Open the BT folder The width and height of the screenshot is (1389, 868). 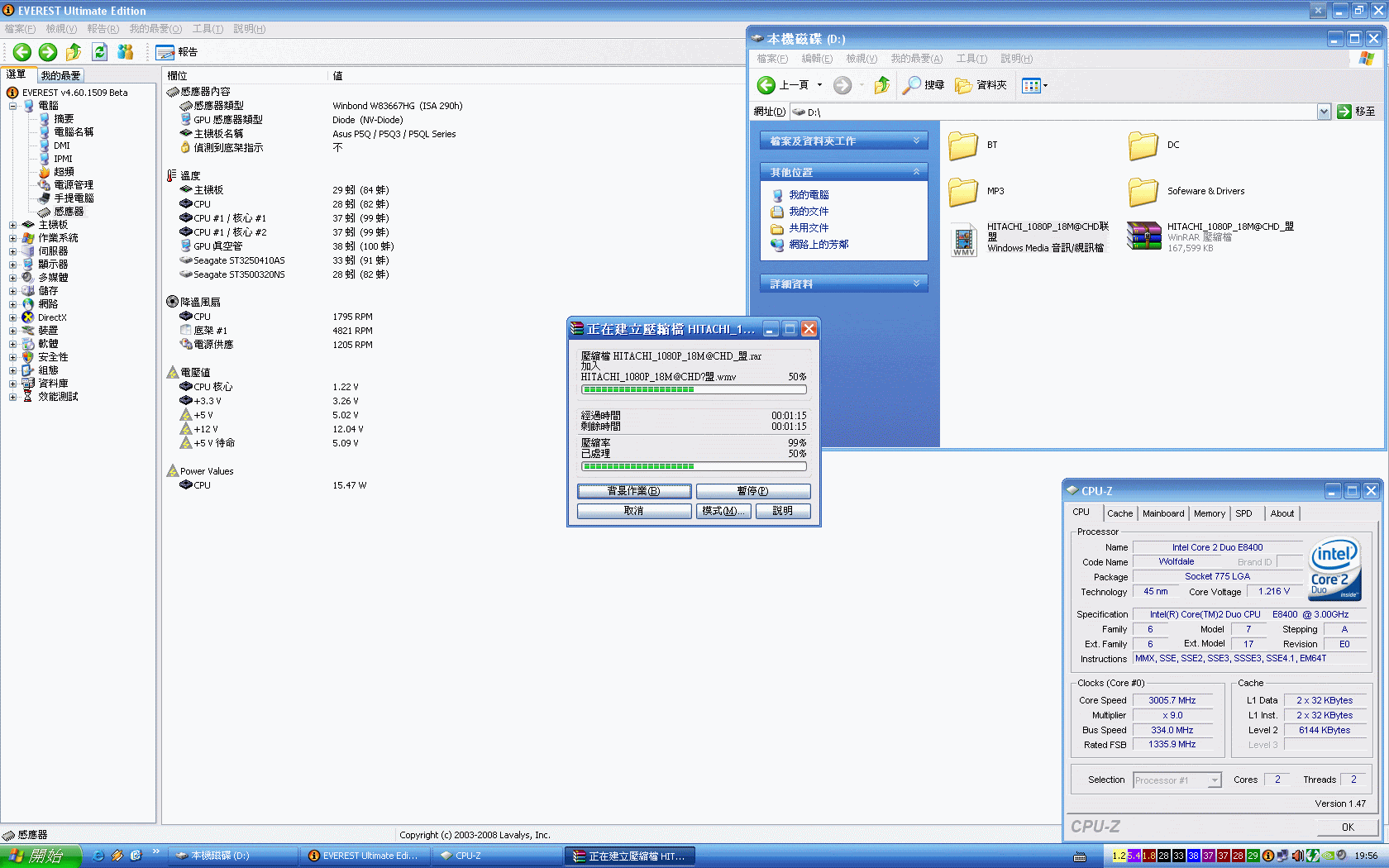point(963,145)
